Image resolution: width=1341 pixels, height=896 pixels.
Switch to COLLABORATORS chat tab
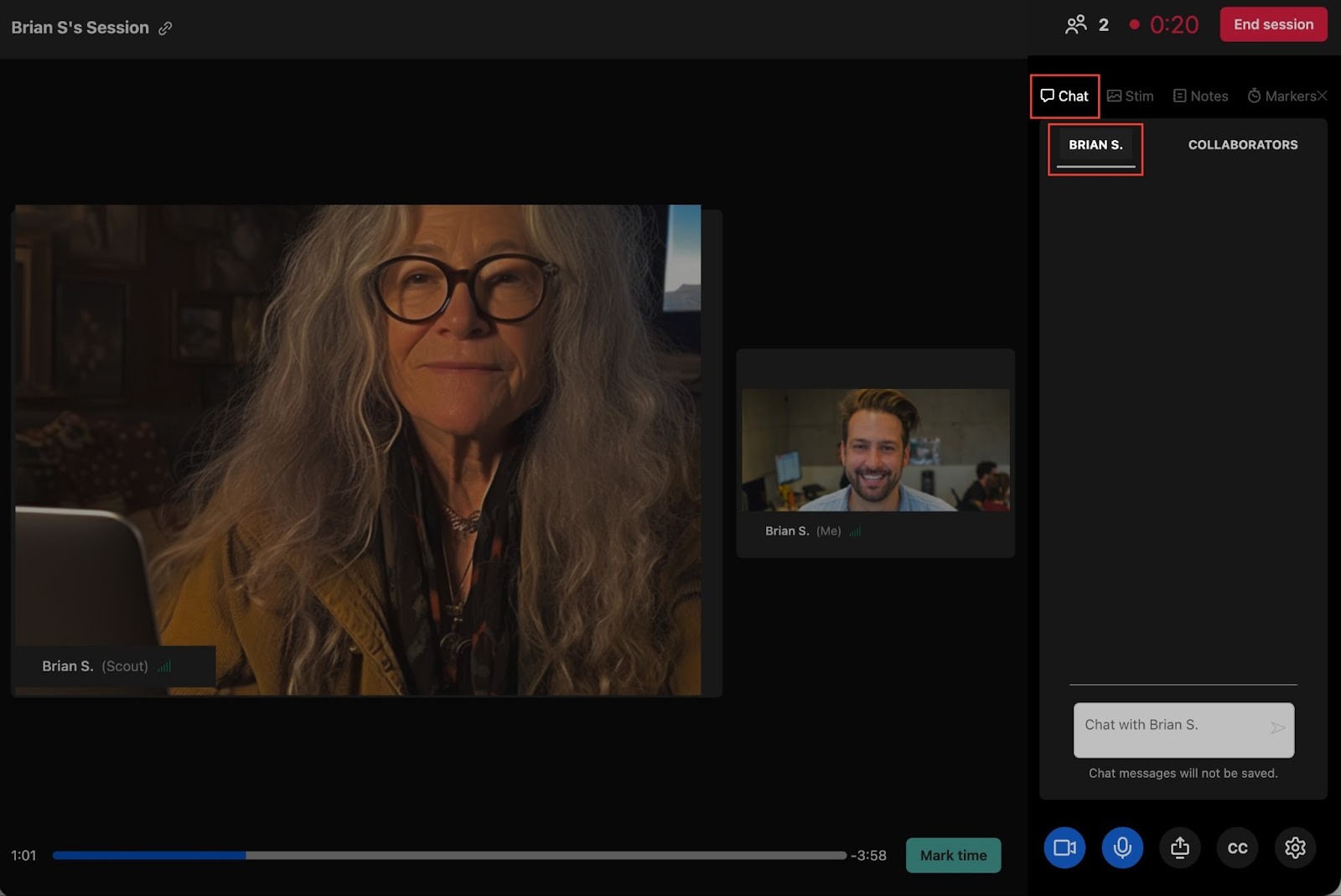tap(1242, 145)
